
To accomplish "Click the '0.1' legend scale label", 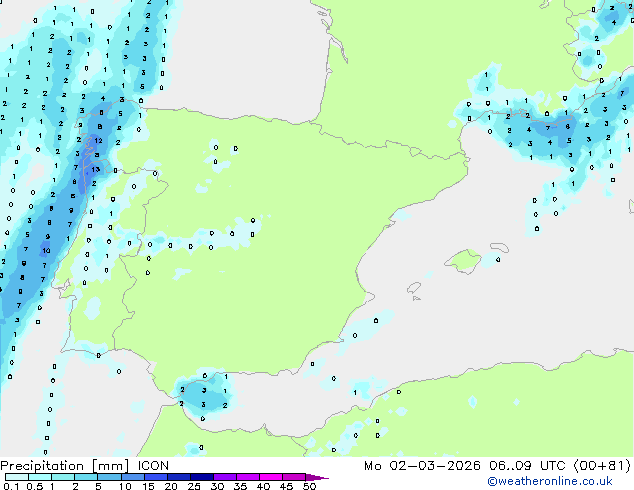I will point(11,486).
